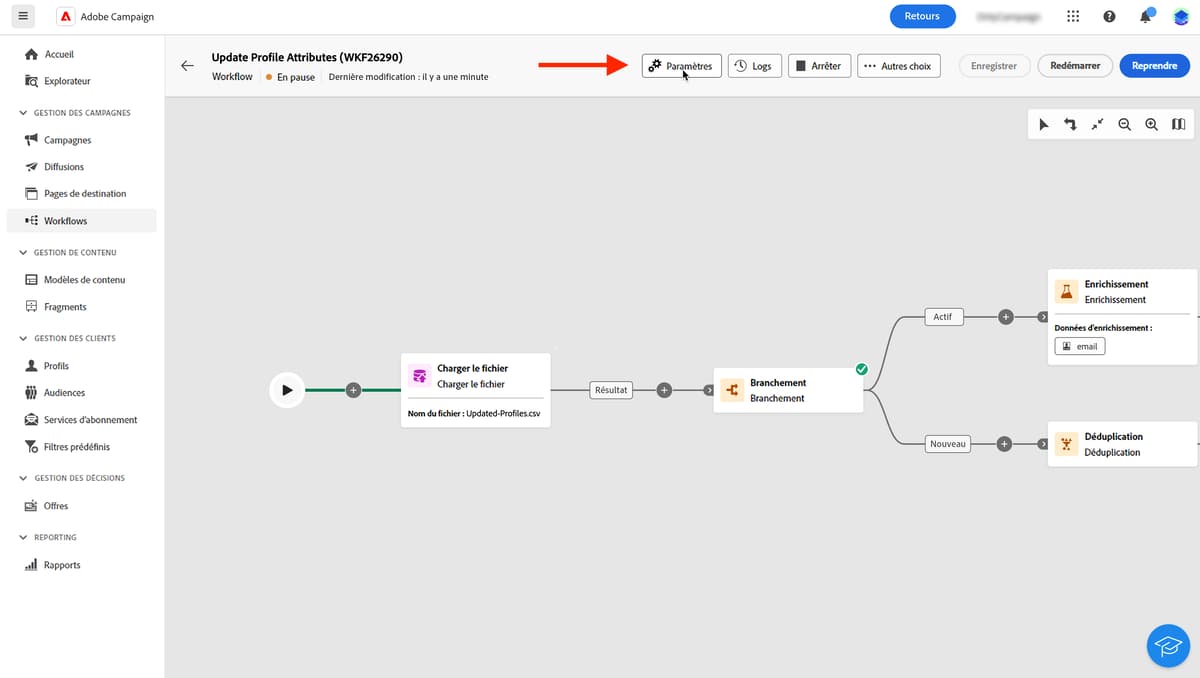
Task: Click the hamburger menu icon top left
Action: coord(22,16)
